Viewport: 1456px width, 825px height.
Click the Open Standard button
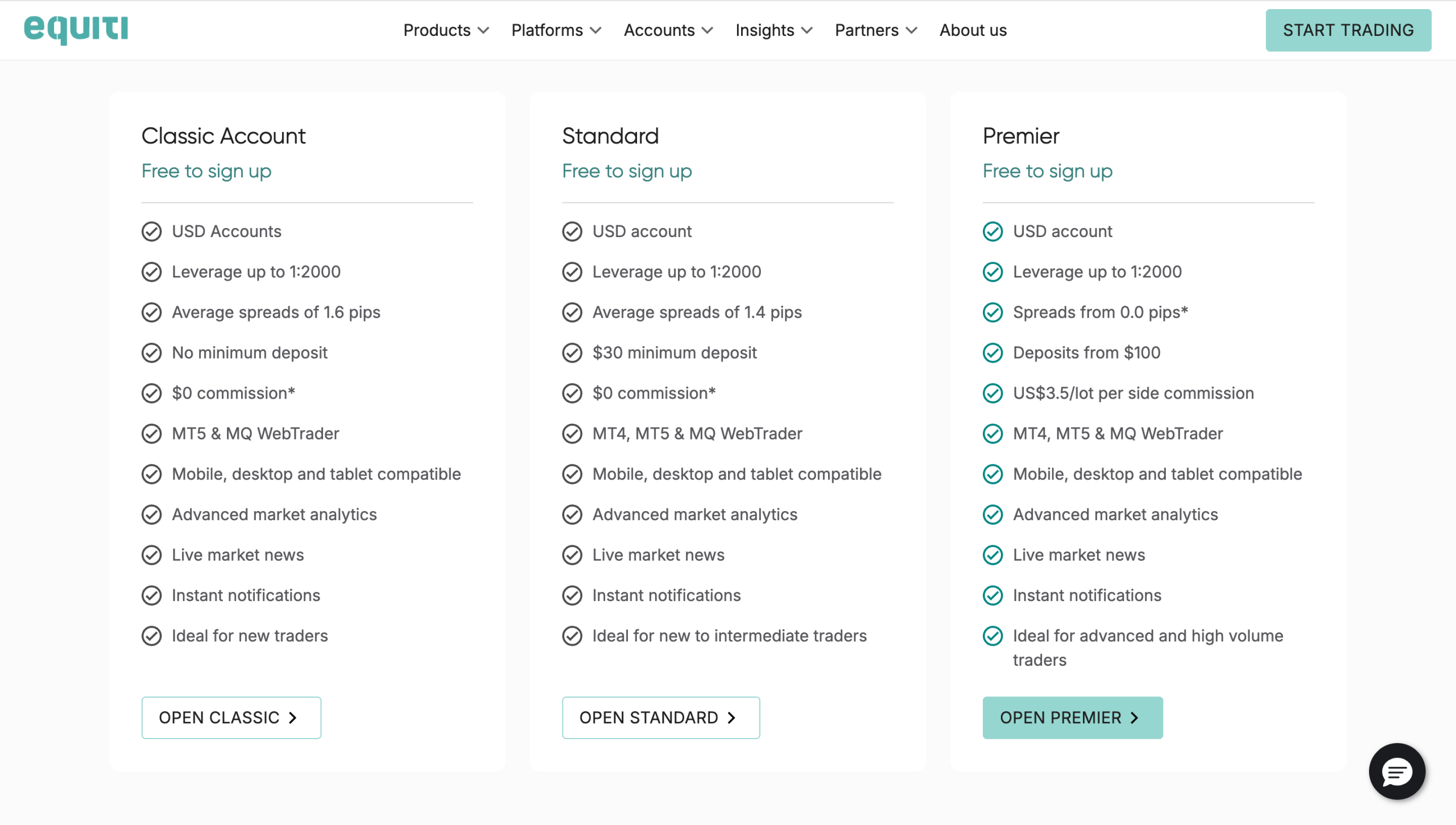[661, 718]
